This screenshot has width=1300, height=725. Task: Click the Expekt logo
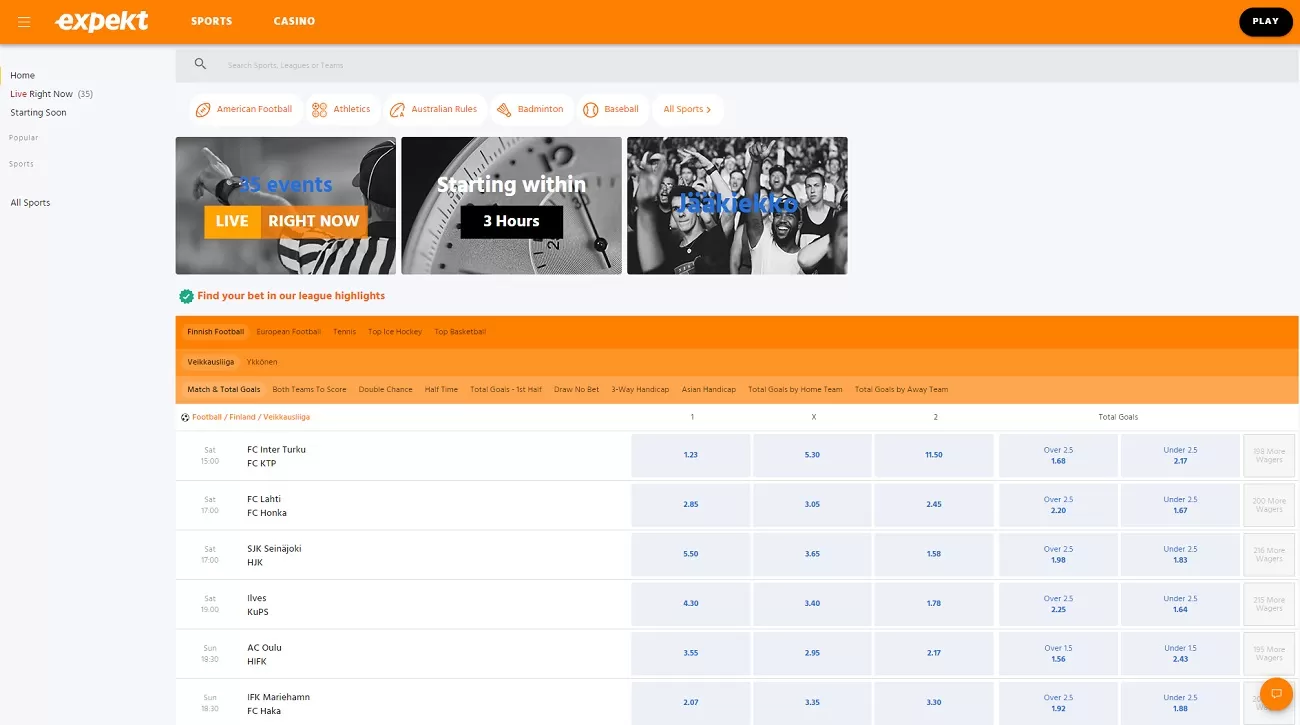102,21
